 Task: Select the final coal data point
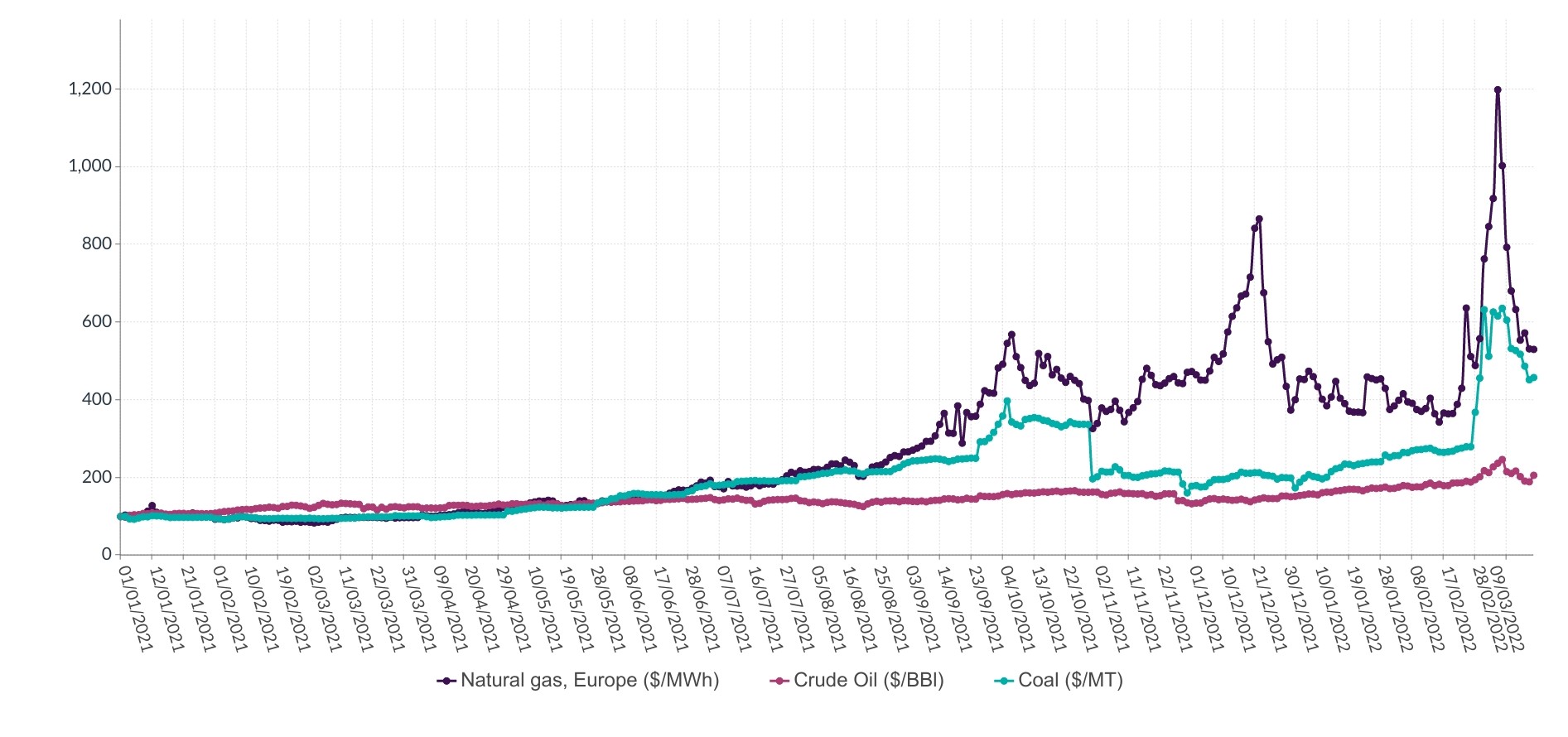(1534, 378)
